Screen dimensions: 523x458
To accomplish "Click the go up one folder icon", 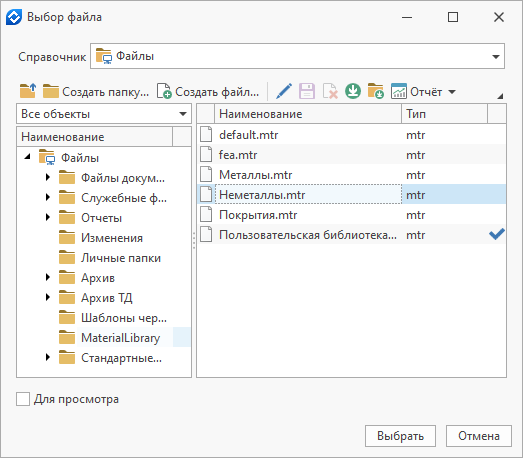I will (28, 91).
